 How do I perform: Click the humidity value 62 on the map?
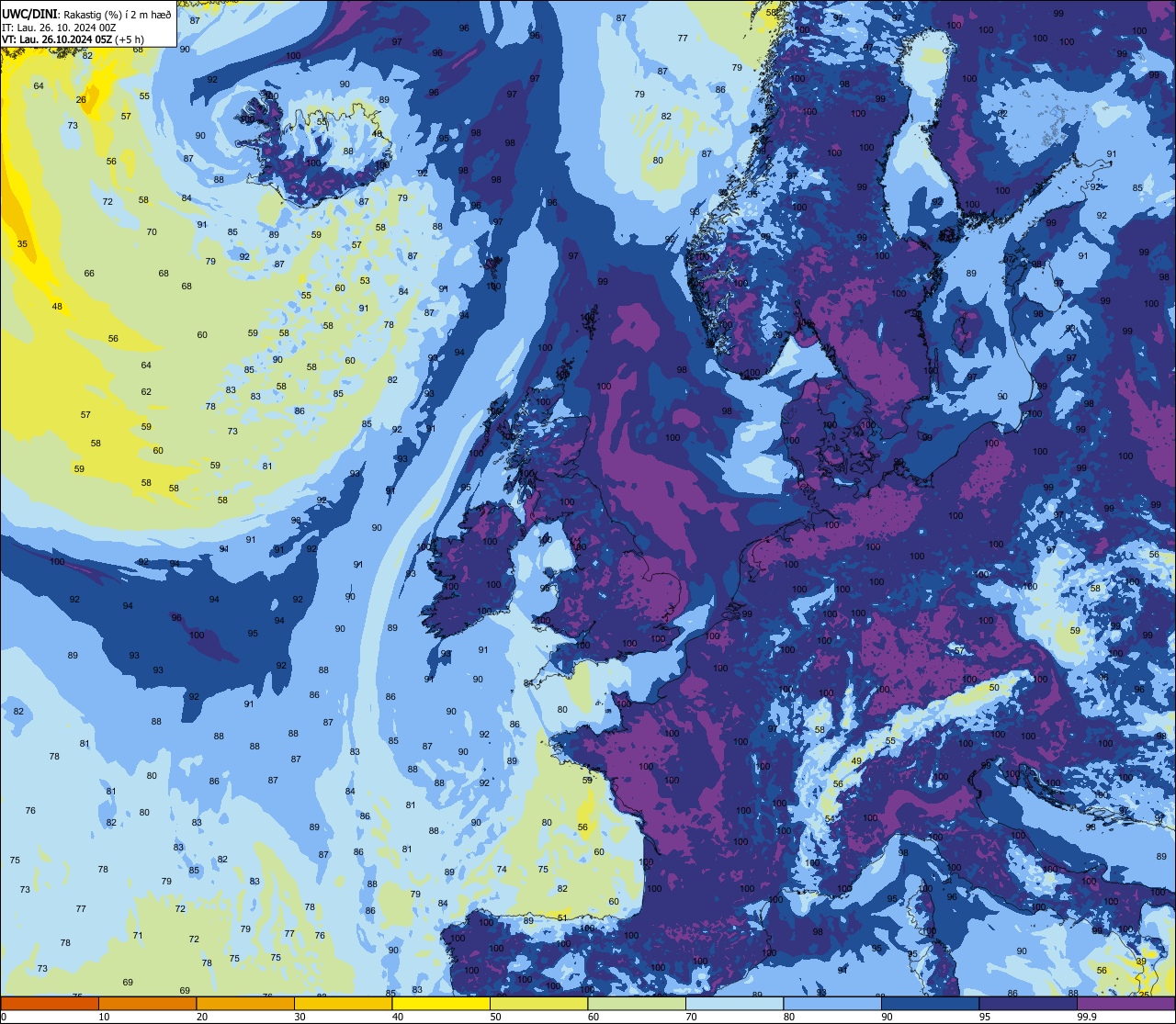(146, 392)
